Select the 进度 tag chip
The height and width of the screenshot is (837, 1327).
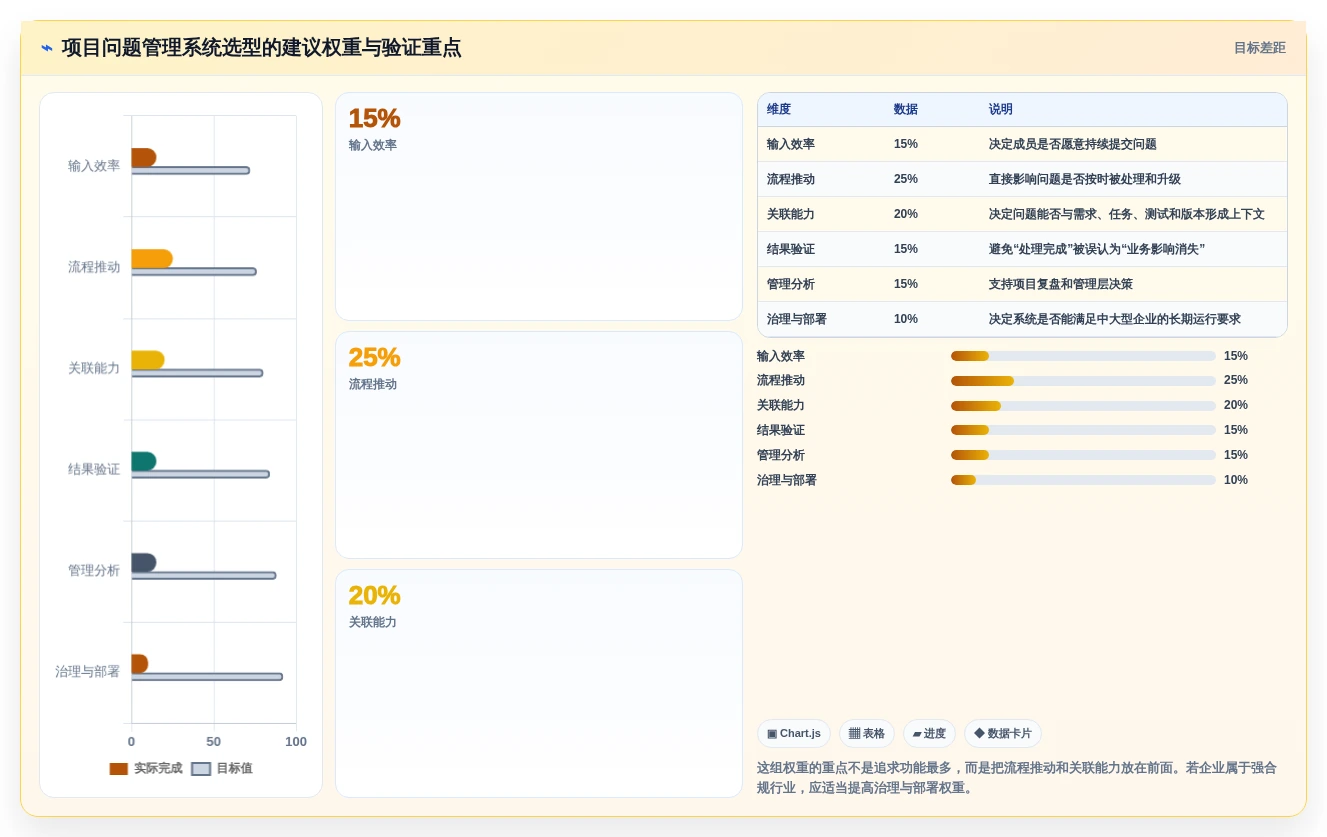(x=929, y=733)
